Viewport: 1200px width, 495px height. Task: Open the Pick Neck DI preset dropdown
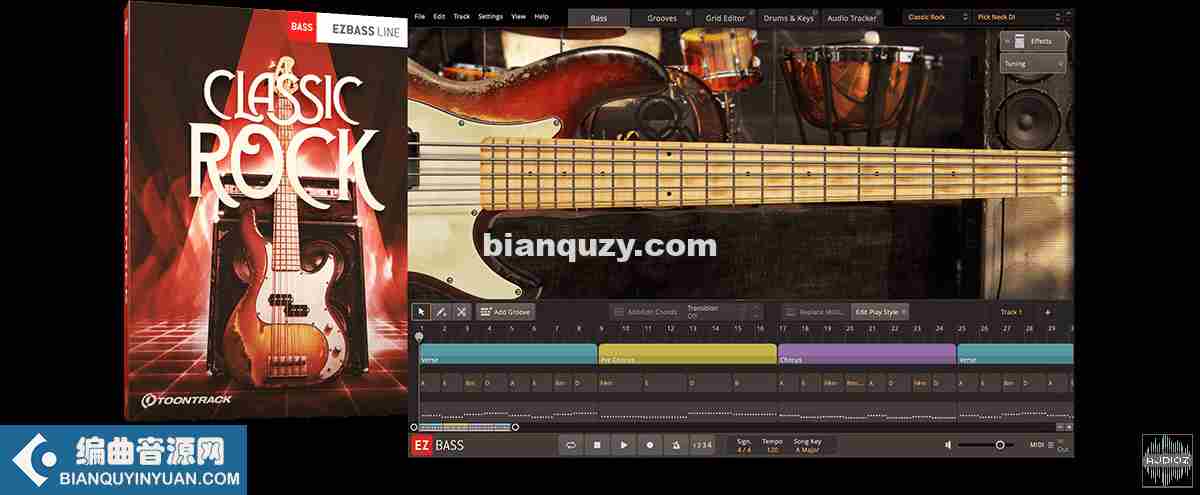coord(1018,18)
